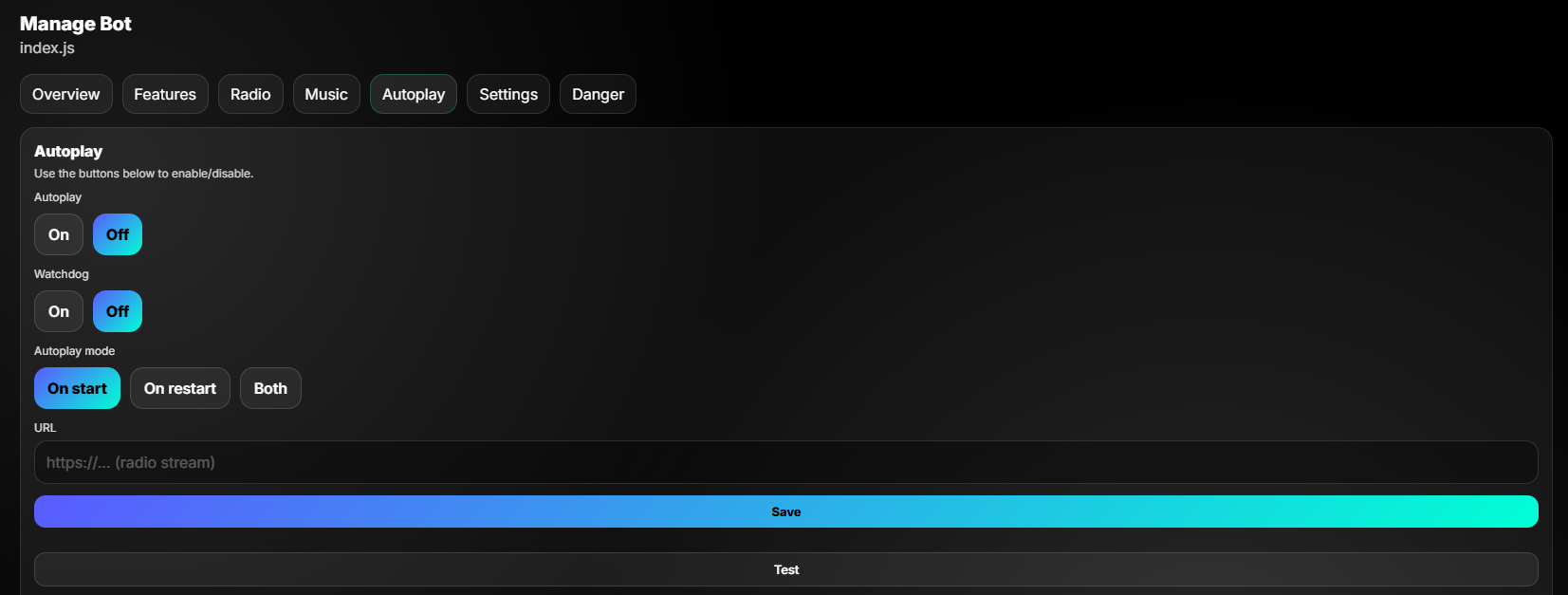Click the Test button
1568x595 pixels.
coord(786,569)
